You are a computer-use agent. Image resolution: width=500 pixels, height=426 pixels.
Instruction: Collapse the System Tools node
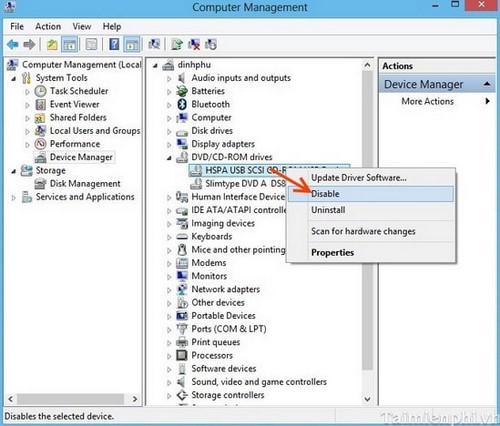click(14, 79)
